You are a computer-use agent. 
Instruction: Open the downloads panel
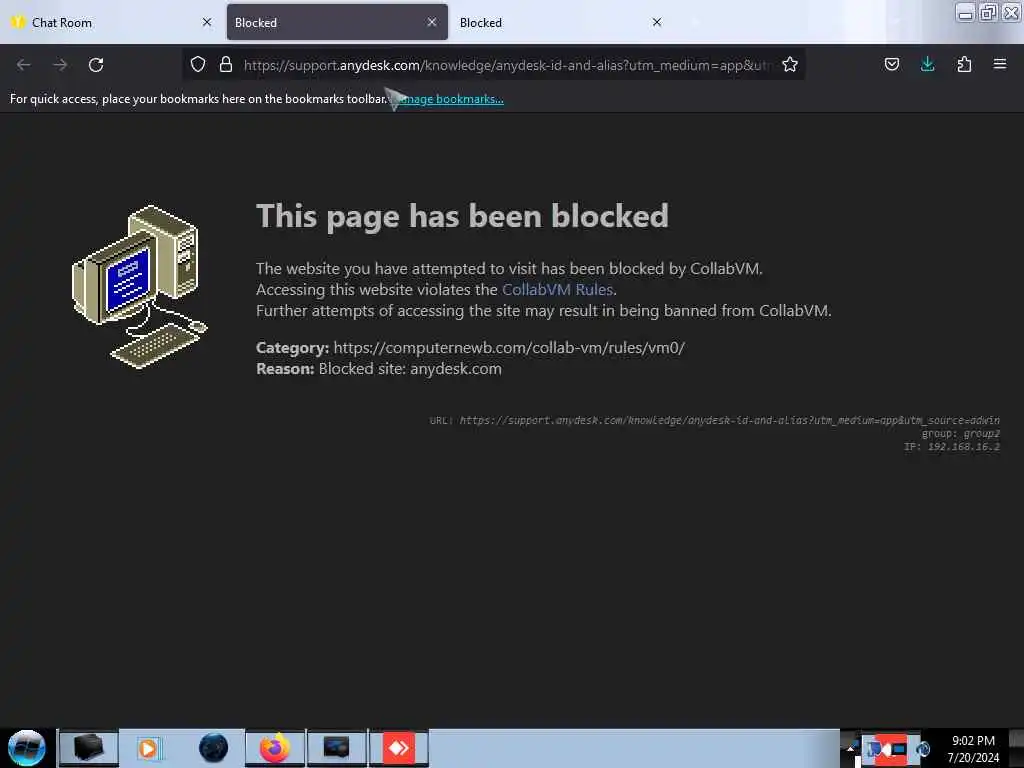coord(927,64)
